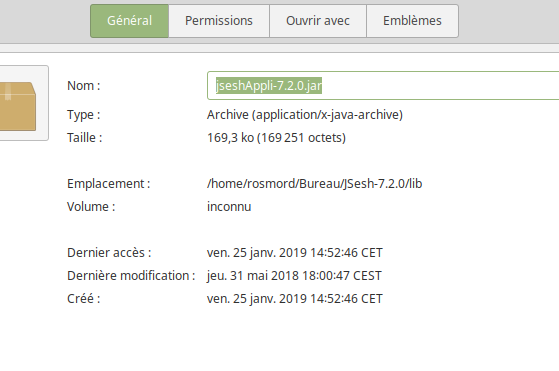Open the Ouvrir avec tab
This screenshot has height=371, width=559.
(x=318, y=21)
